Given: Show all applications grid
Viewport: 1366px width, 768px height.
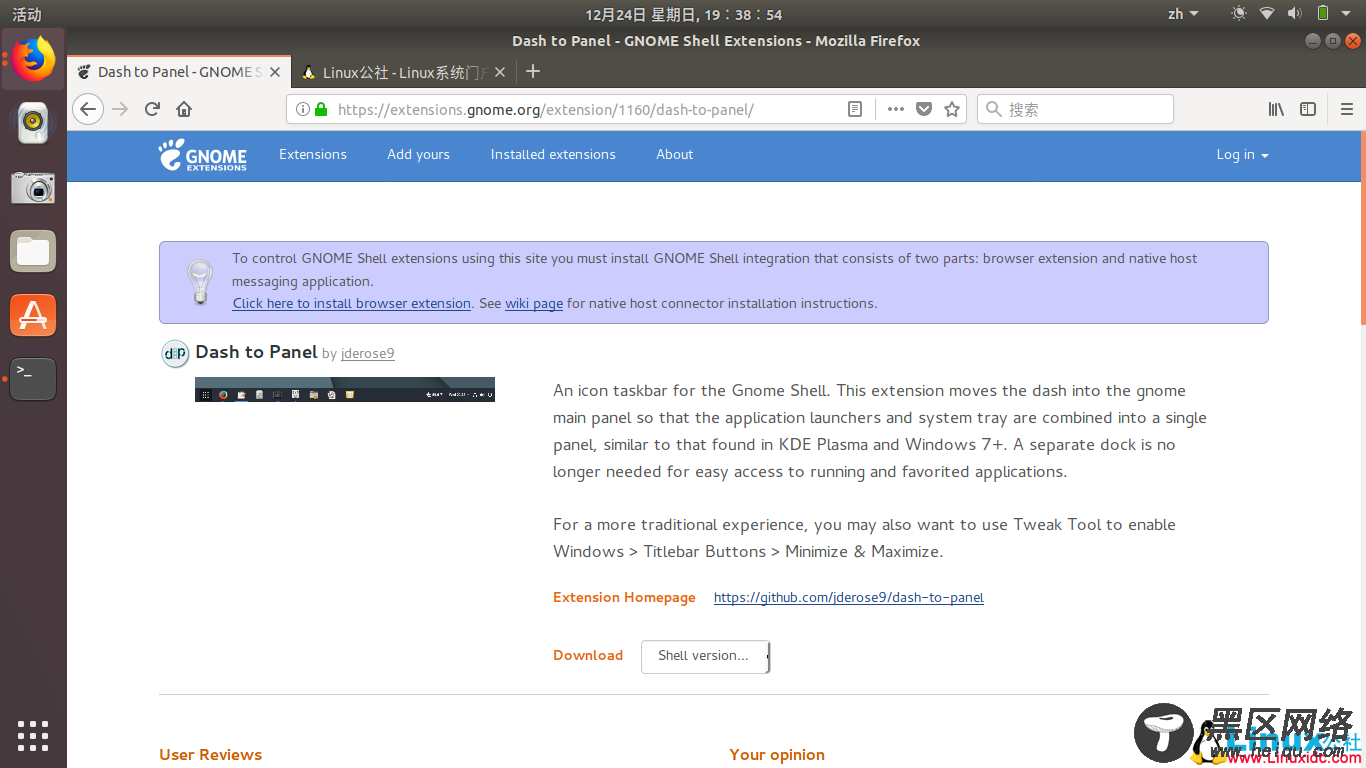Looking at the screenshot, I should [33, 735].
